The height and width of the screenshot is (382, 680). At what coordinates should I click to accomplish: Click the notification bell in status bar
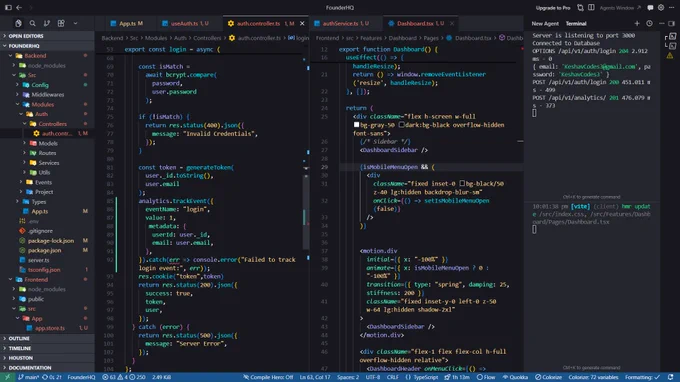coord(671,377)
